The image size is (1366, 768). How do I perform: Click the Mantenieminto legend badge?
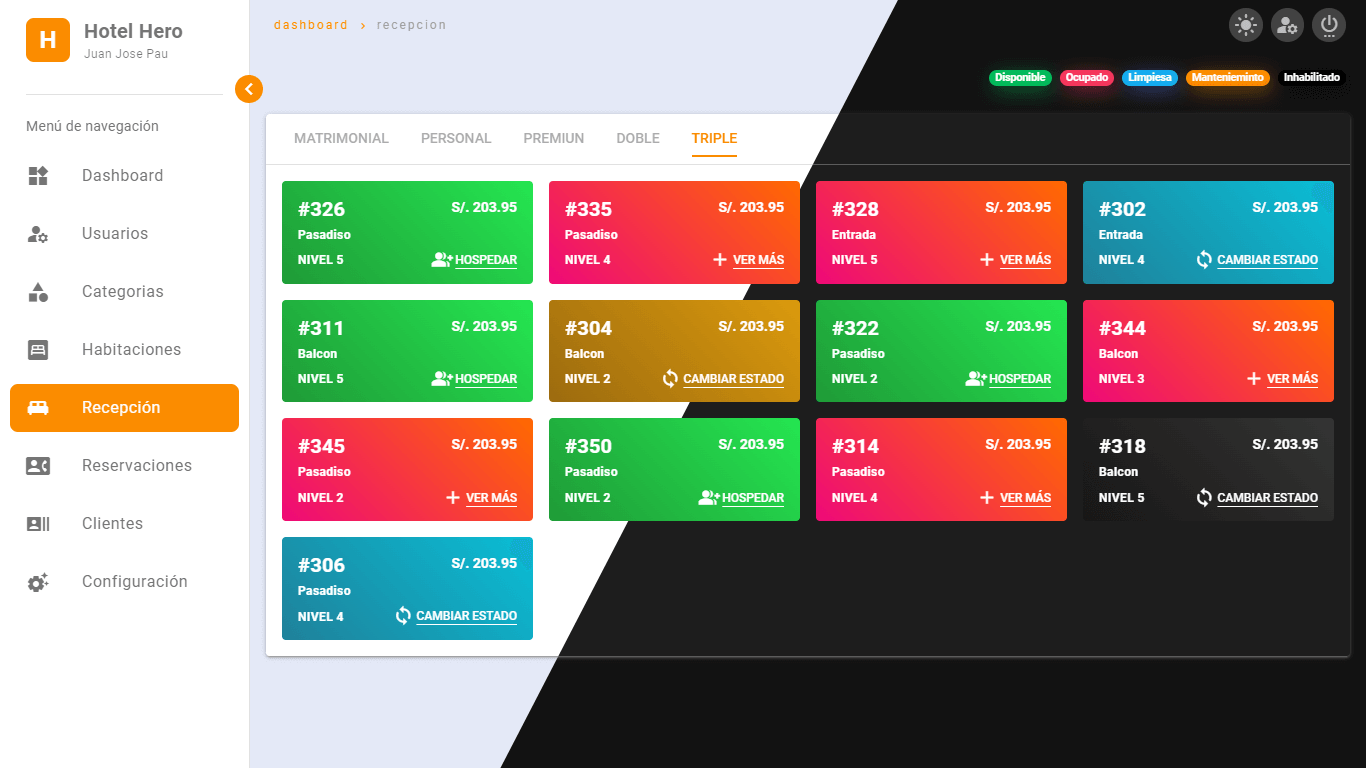point(1228,78)
